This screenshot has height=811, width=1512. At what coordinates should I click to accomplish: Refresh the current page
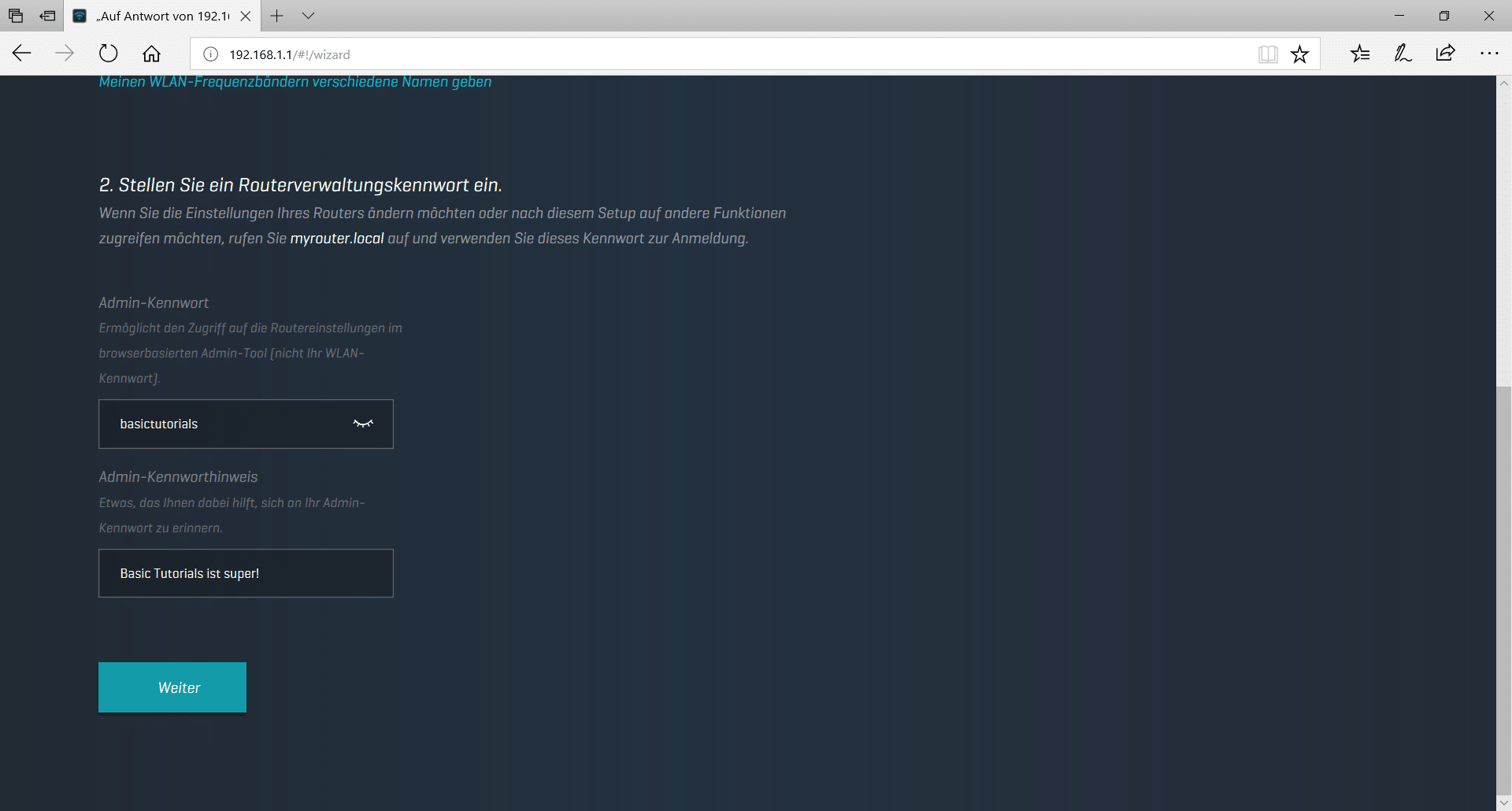click(x=108, y=54)
